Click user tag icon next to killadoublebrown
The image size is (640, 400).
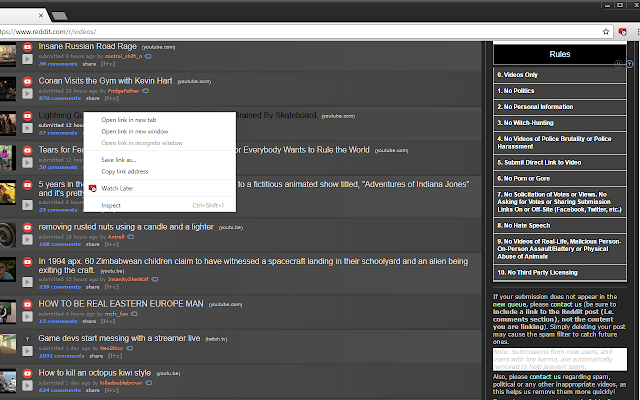(x=149, y=383)
